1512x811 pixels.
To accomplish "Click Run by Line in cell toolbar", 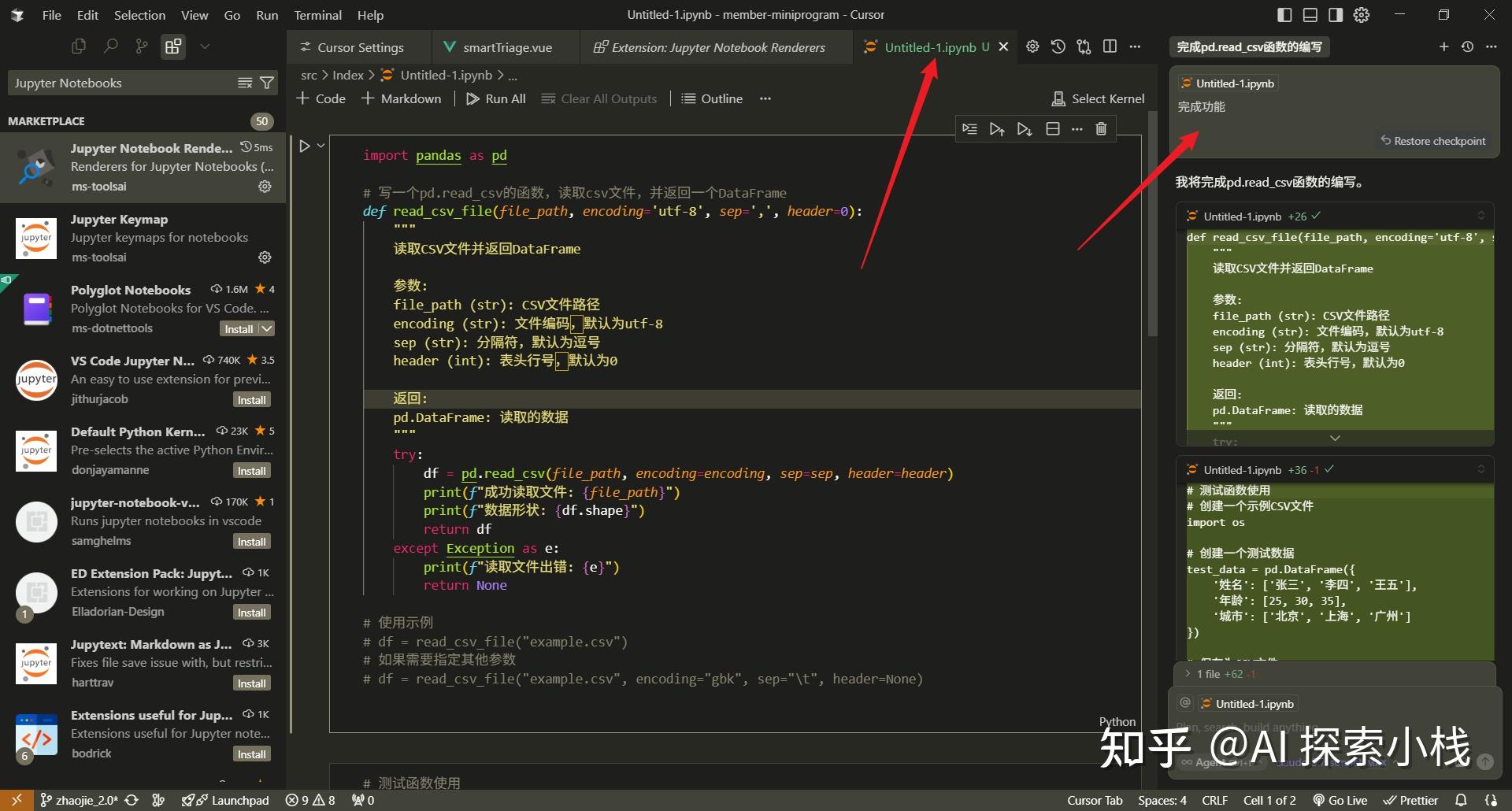I will [970, 128].
